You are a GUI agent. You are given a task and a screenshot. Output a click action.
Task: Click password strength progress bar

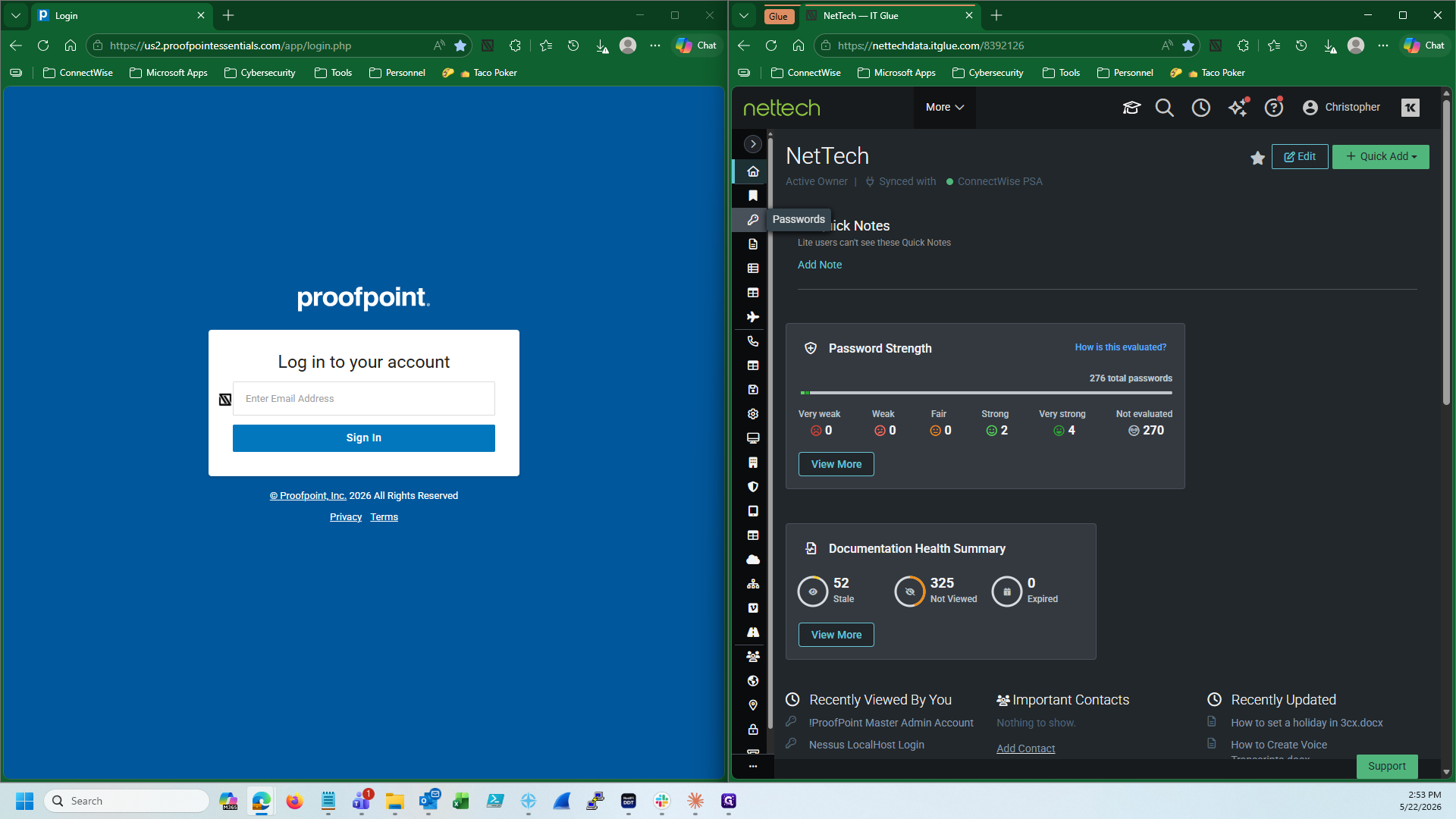click(x=986, y=393)
